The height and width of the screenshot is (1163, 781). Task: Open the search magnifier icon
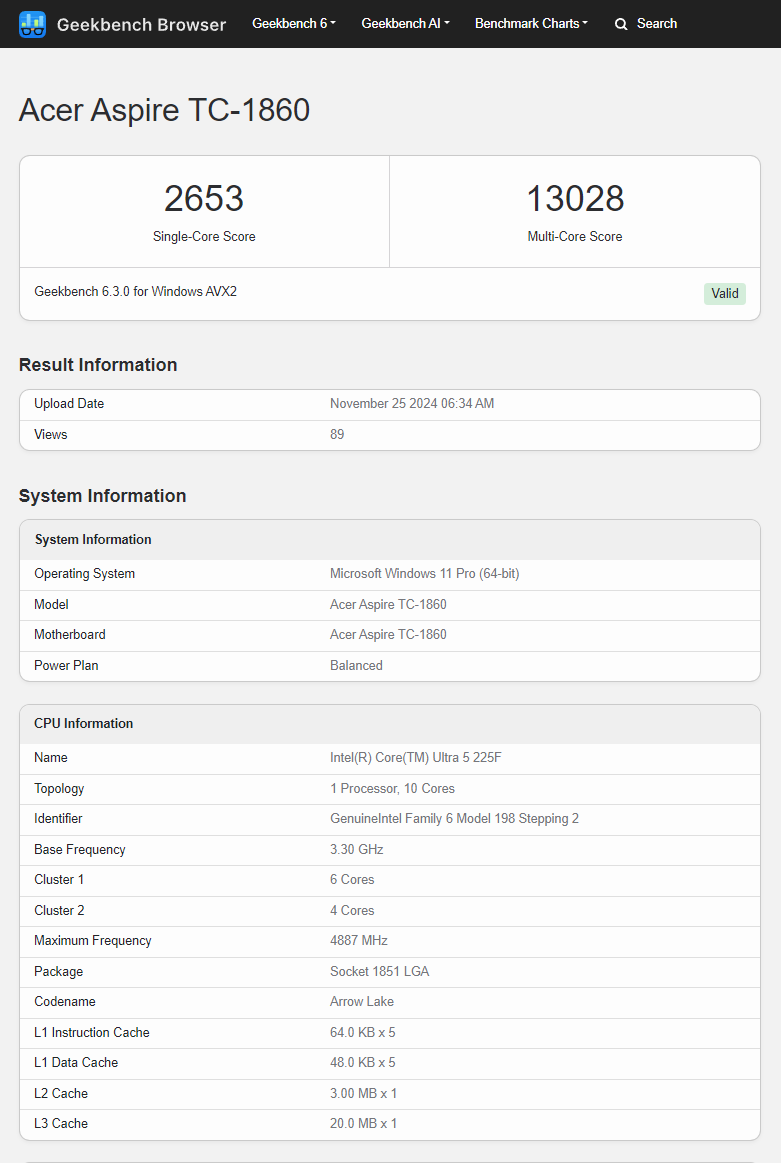(621, 23)
